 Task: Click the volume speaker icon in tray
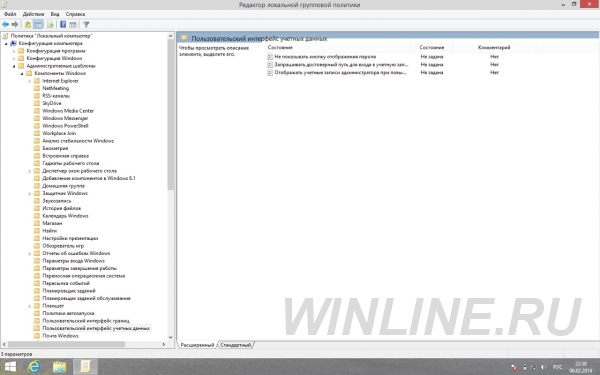543,367
